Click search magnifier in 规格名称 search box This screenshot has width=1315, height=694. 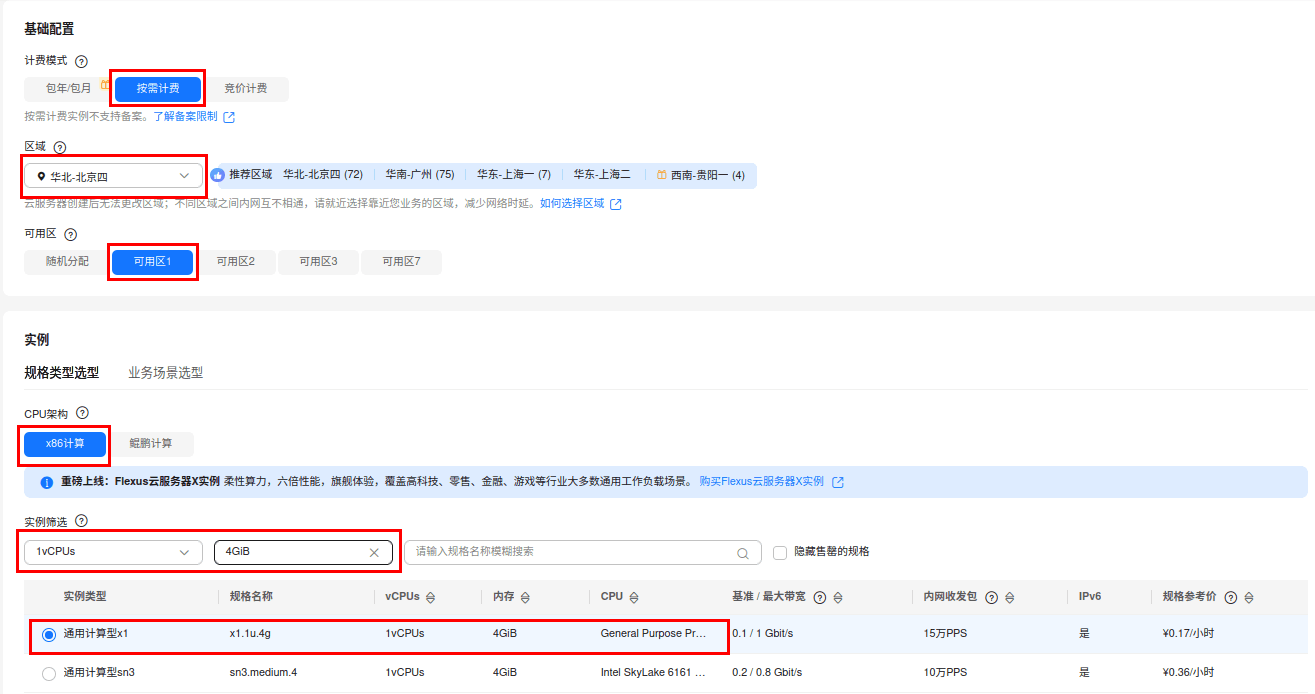point(743,553)
